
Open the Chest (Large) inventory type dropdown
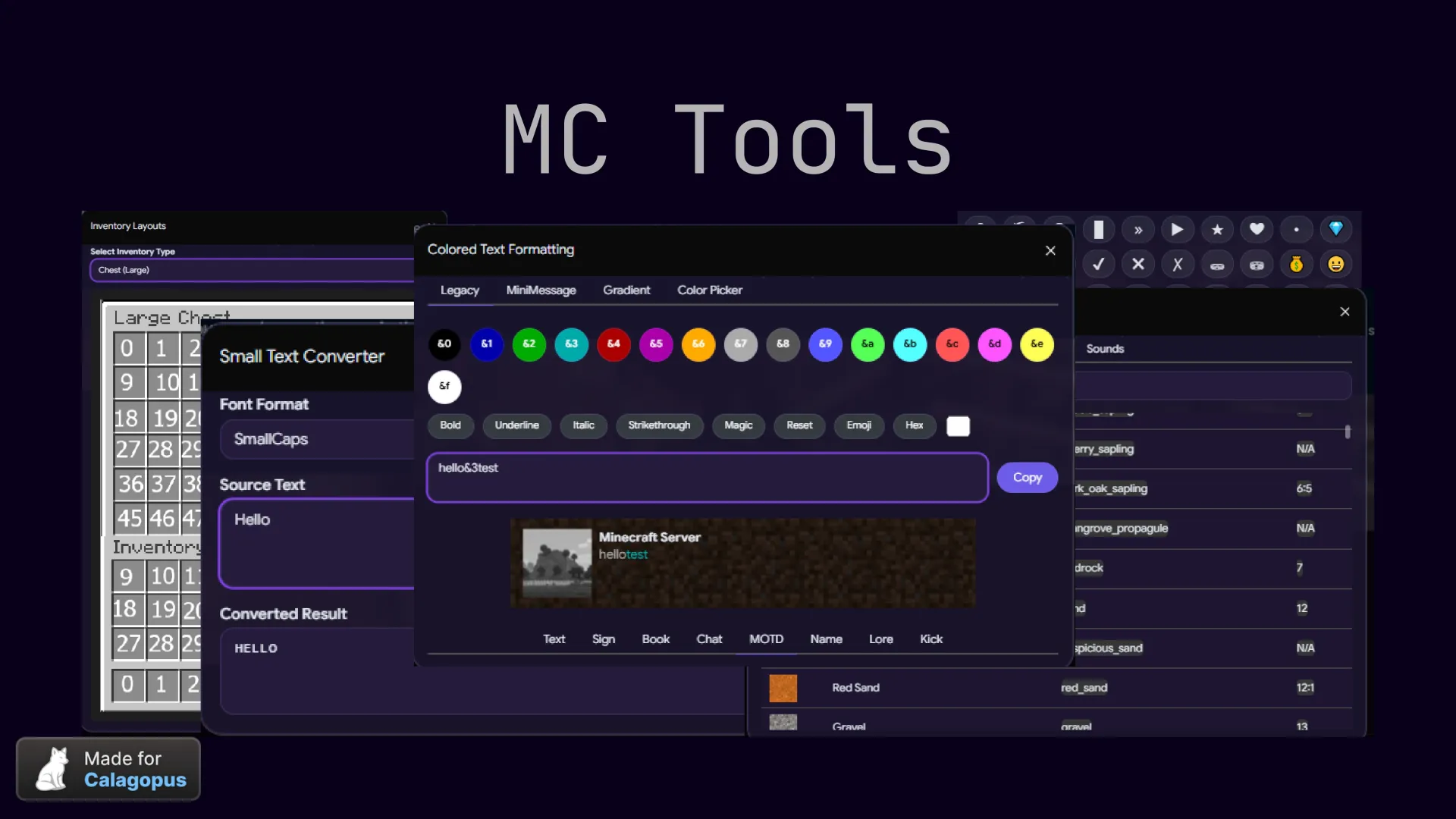253,270
